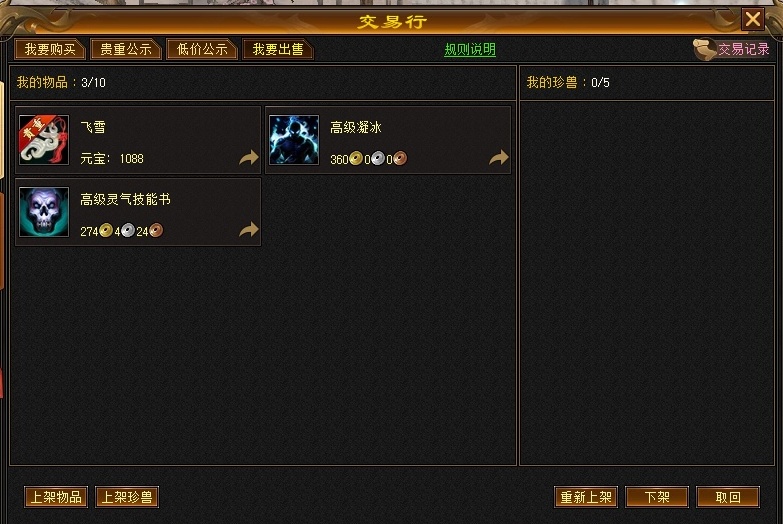Open the 交易记录 scroll icon
Viewport: 783px width, 524px height.
[705, 49]
